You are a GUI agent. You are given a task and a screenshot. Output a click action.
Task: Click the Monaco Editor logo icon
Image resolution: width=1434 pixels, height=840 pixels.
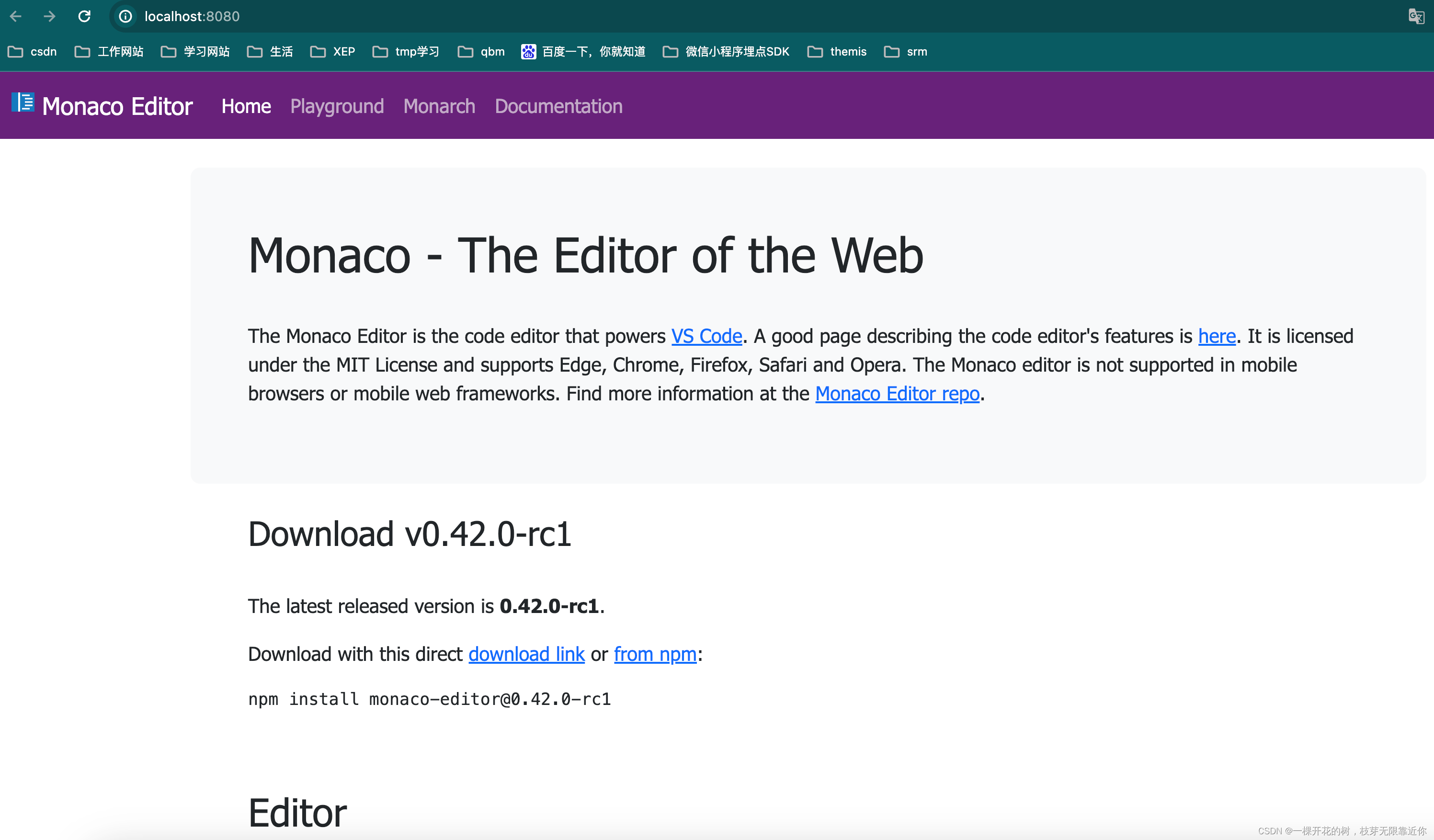23,102
